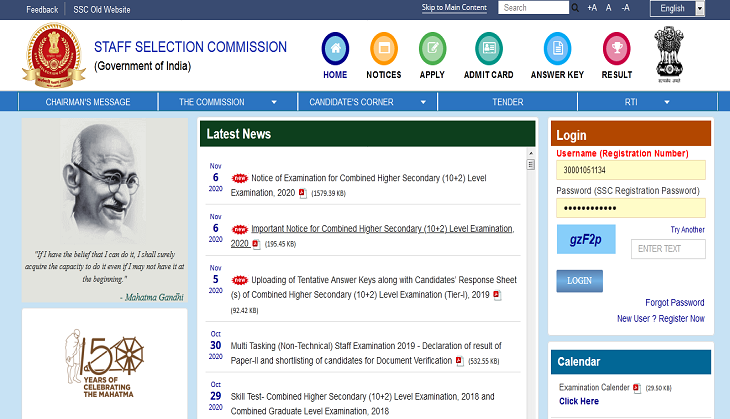Click the Search input field
This screenshot has width=730, height=419.
pos(534,7)
